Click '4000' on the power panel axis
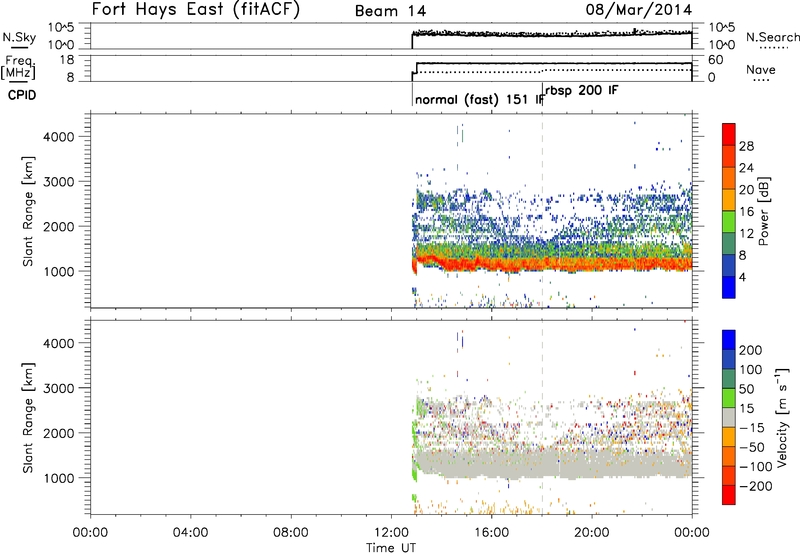The height and width of the screenshot is (554, 800). tap(59, 137)
